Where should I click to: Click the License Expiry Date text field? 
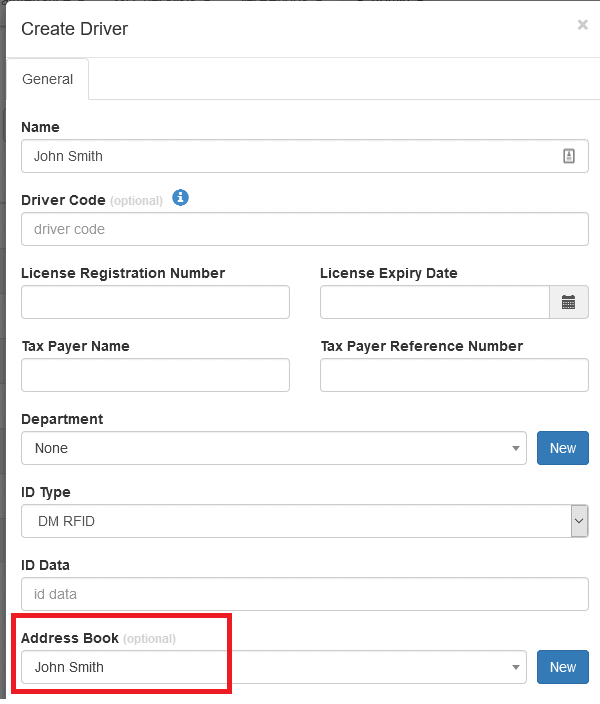434,302
